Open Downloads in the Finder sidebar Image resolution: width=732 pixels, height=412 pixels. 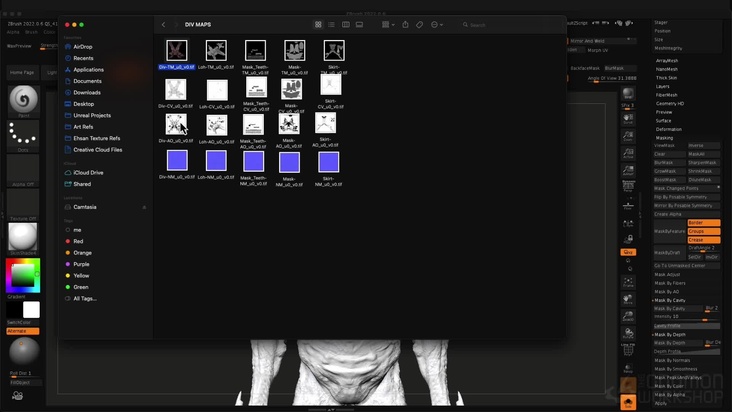pyautogui.click(x=87, y=92)
